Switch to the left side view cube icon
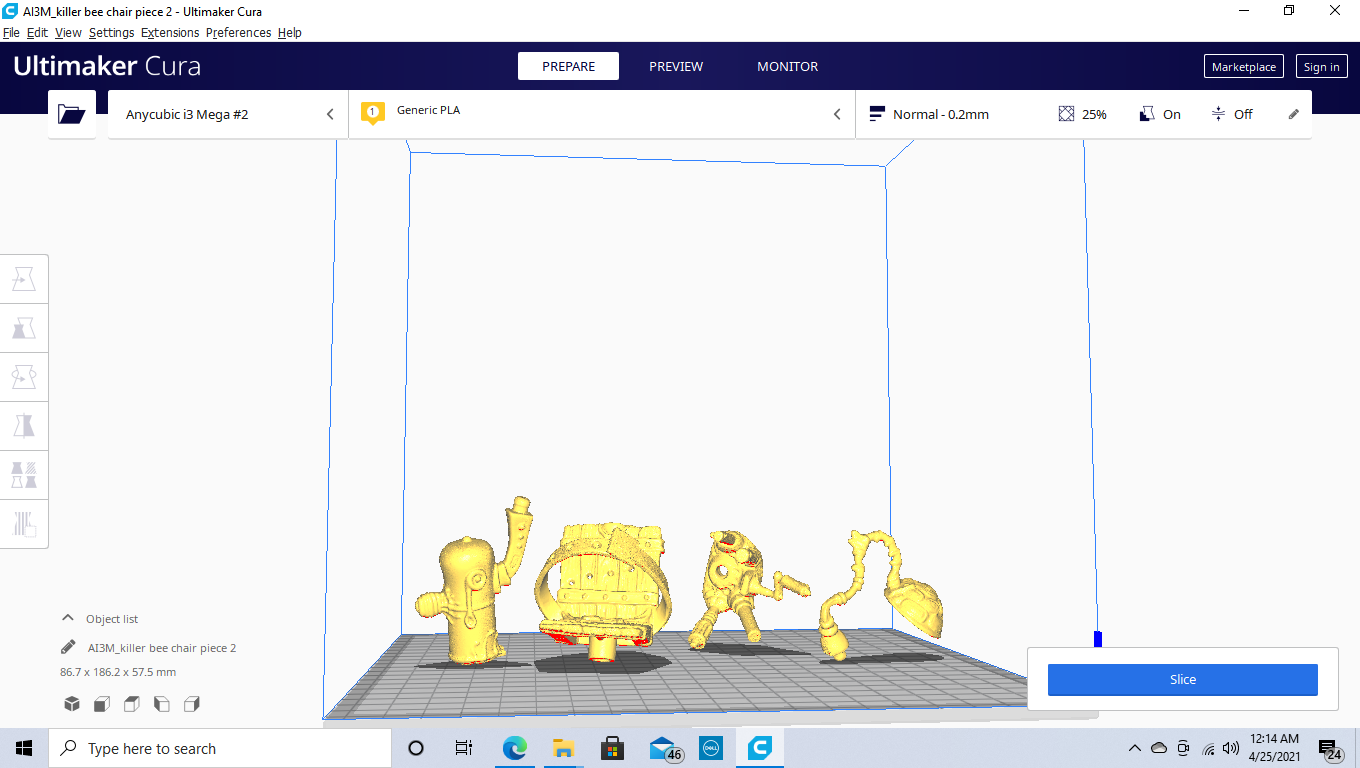 point(162,704)
